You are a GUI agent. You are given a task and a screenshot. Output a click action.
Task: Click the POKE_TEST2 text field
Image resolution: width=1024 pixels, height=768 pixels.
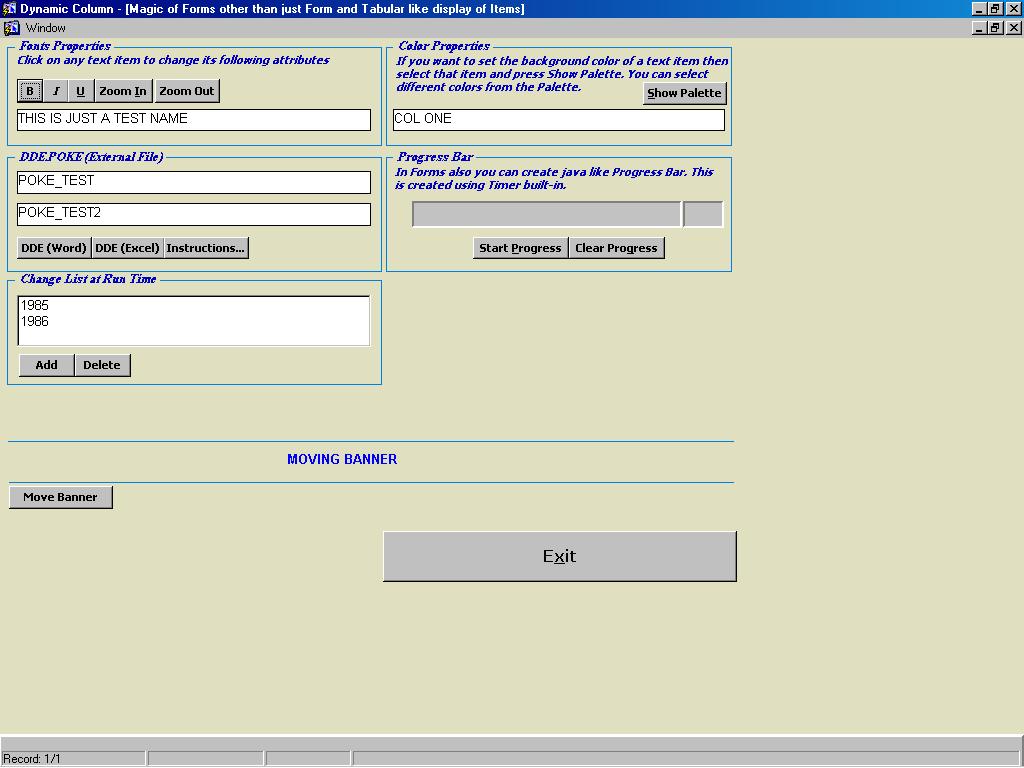[194, 213]
